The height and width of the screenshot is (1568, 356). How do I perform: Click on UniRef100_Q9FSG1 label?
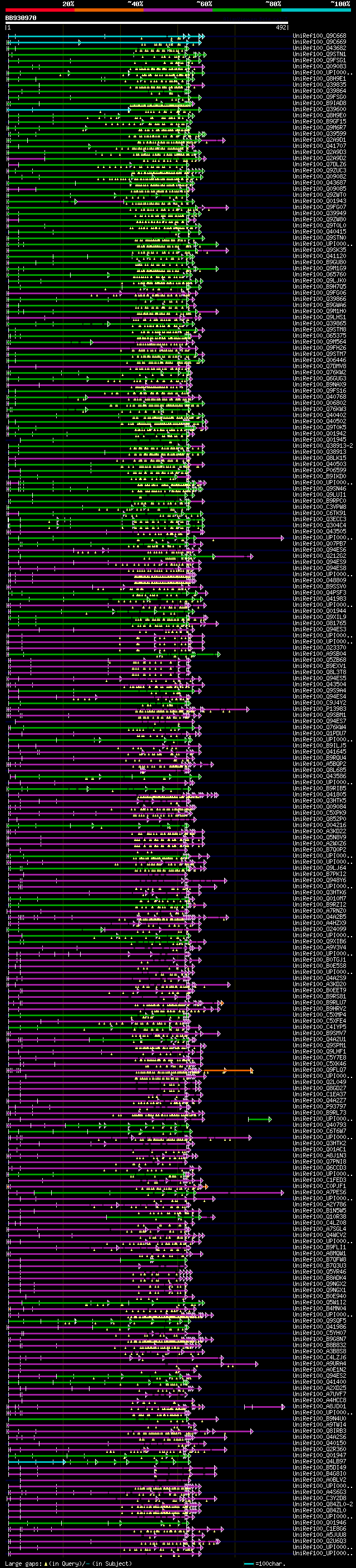coord(319,60)
